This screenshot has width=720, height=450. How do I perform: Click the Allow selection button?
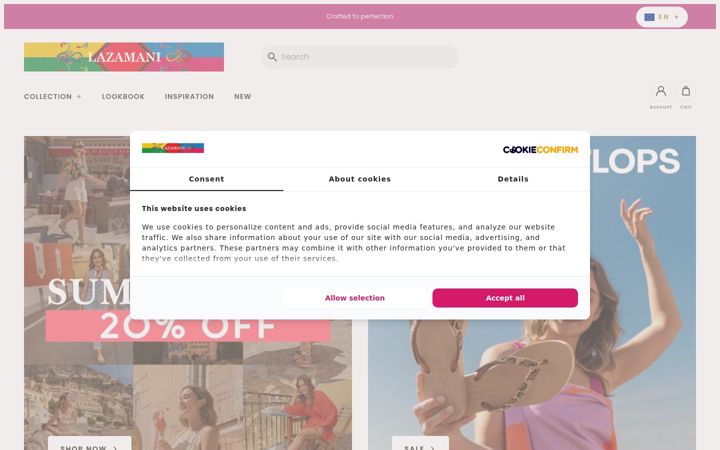pos(355,298)
